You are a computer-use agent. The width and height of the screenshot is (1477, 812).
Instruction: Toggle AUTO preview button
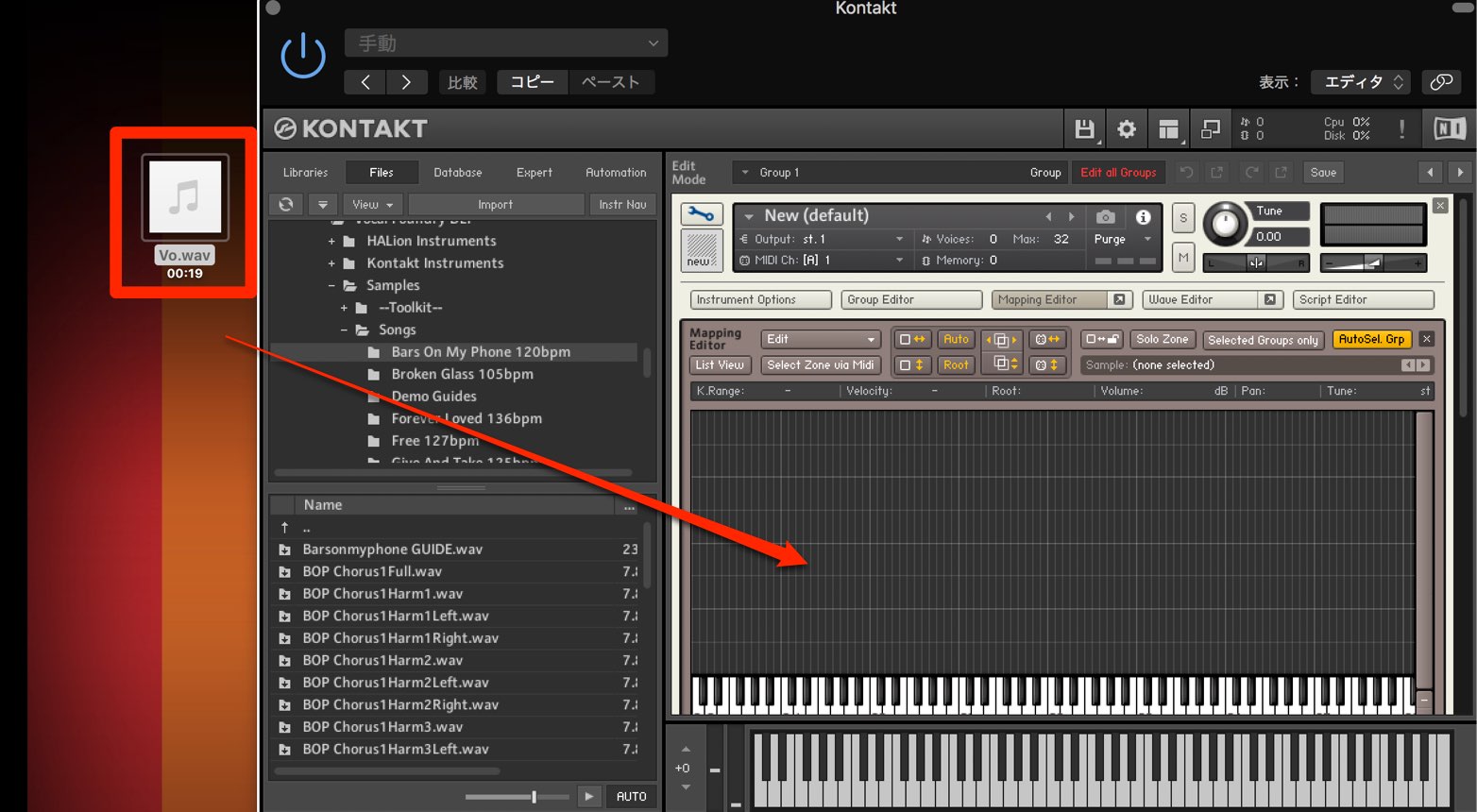[x=631, y=796]
